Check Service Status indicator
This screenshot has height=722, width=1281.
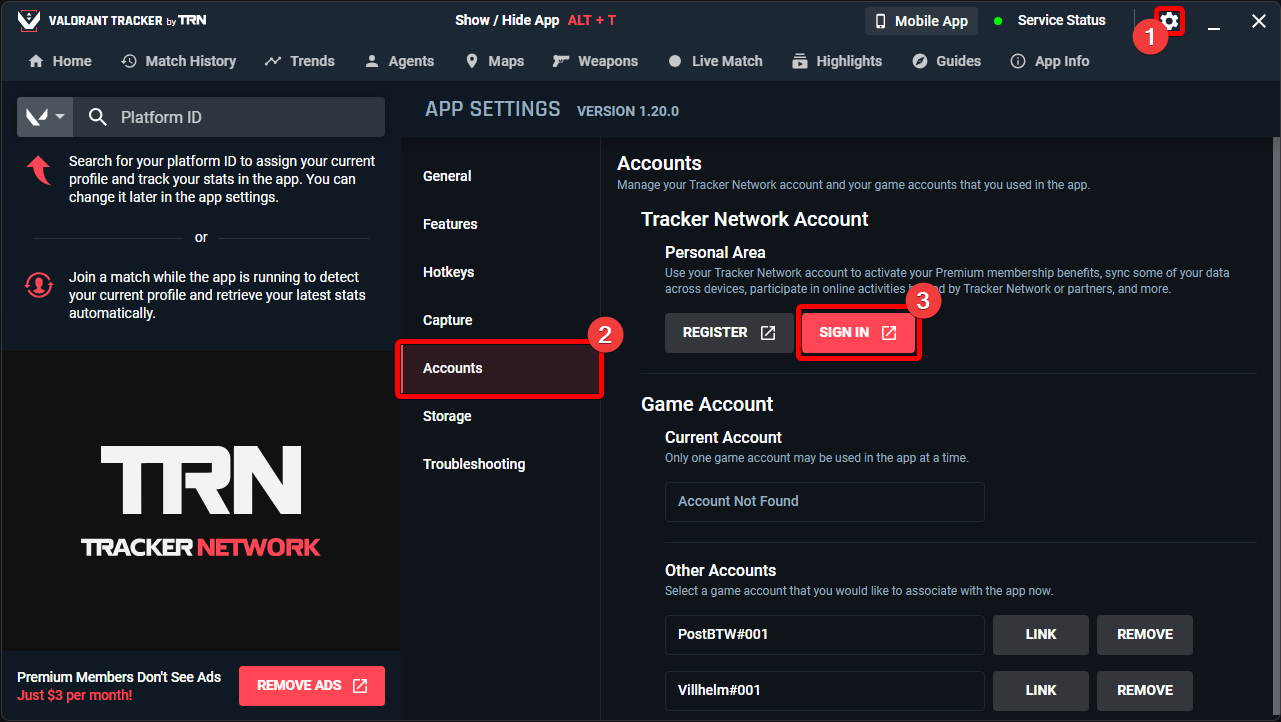[1050, 21]
